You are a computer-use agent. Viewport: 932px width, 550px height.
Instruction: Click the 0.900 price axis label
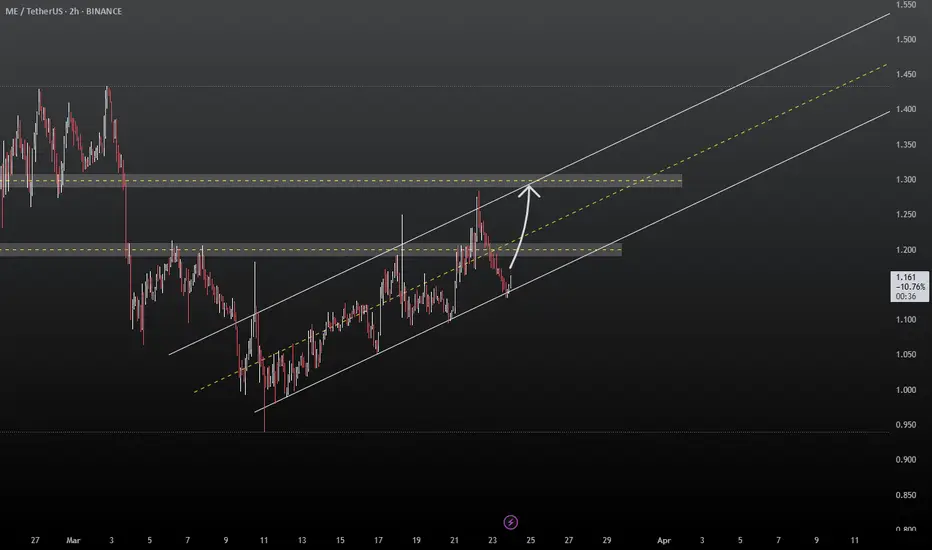906,460
